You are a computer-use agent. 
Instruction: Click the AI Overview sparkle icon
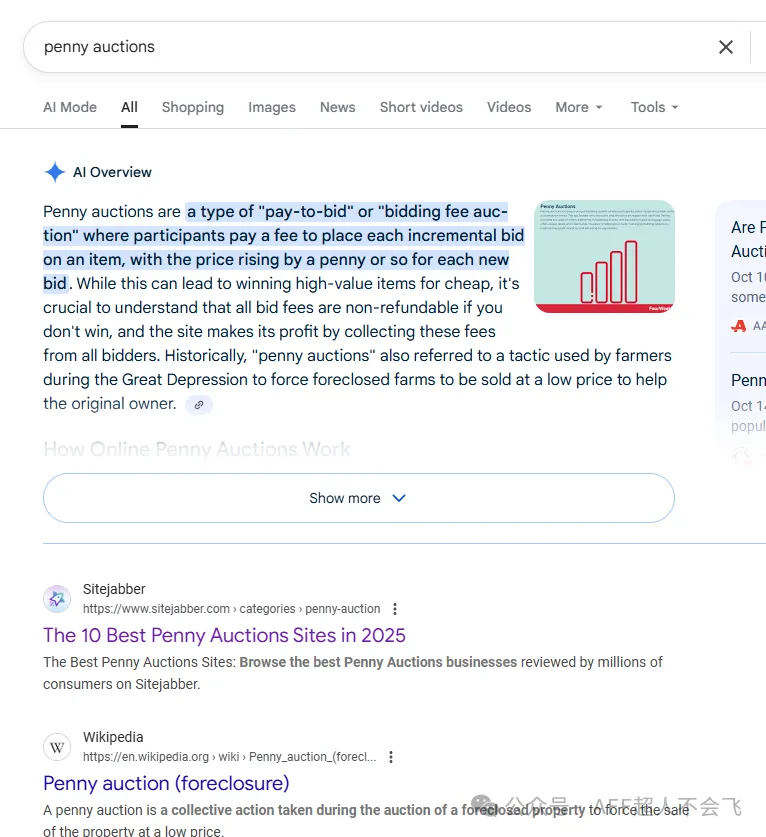click(x=55, y=172)
